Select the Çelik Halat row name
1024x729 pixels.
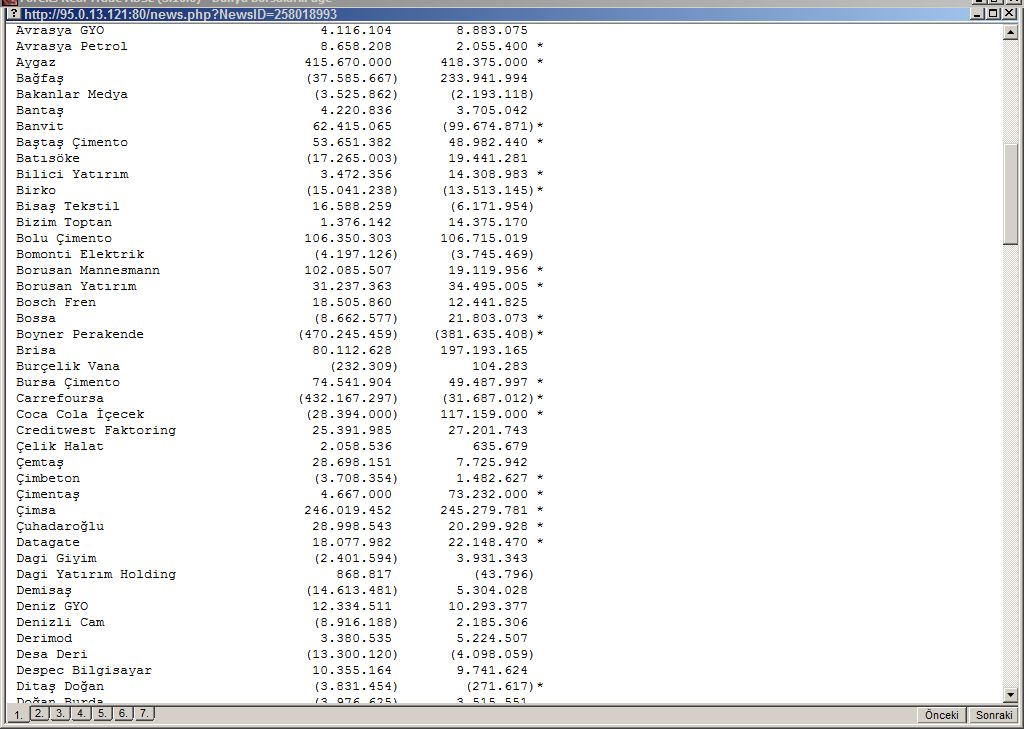pos(59,446)
